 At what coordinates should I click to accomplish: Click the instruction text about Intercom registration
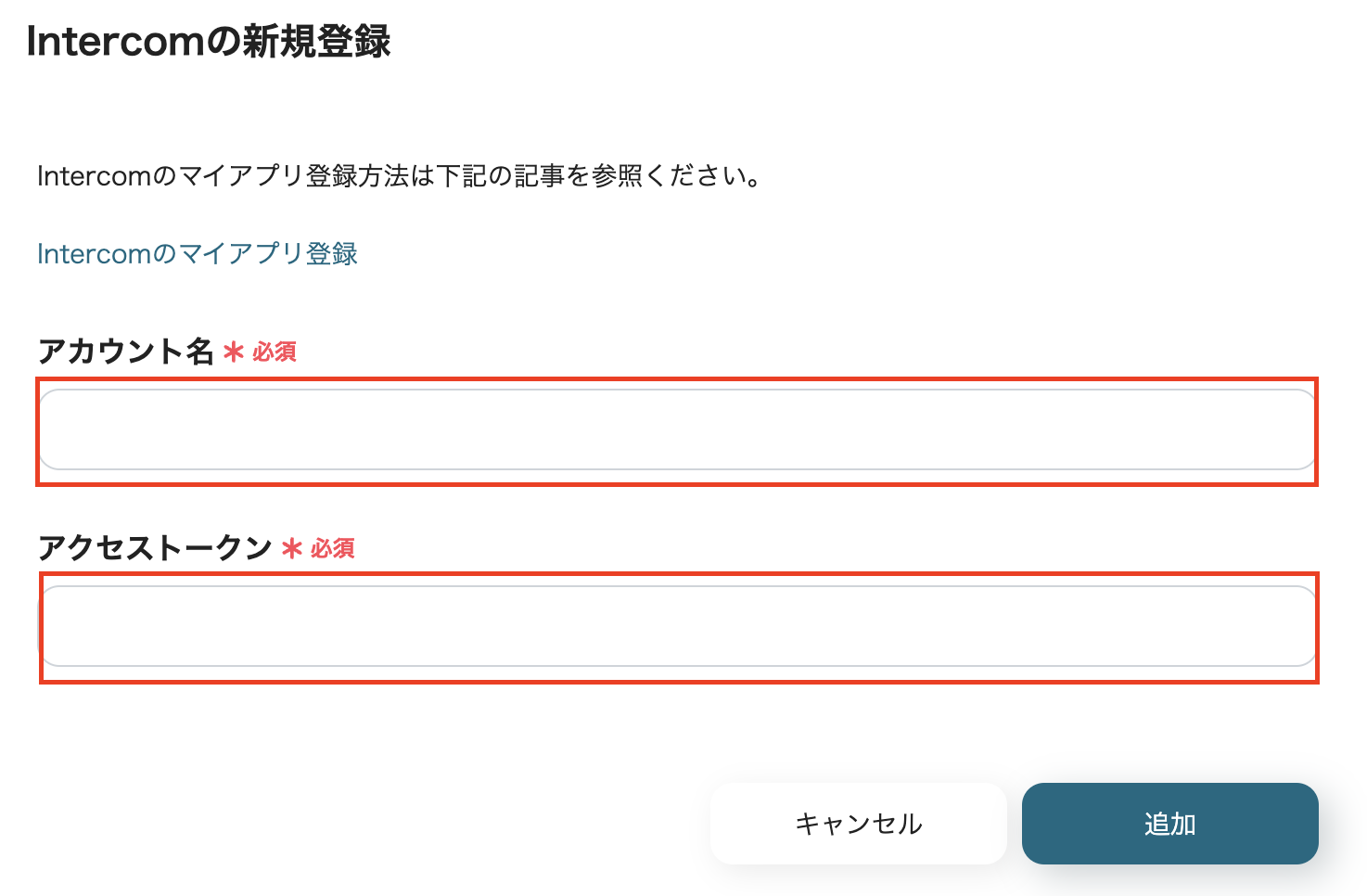tap(397, 176)
